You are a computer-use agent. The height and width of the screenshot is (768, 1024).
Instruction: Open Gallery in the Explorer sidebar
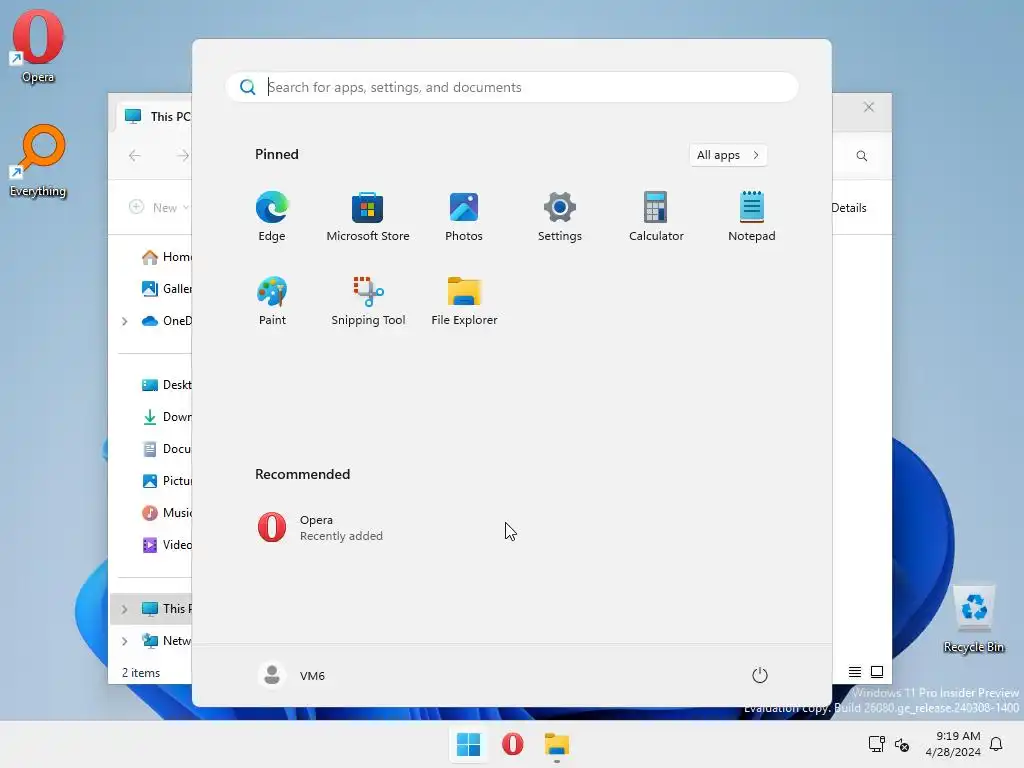[x=166, y=289]
